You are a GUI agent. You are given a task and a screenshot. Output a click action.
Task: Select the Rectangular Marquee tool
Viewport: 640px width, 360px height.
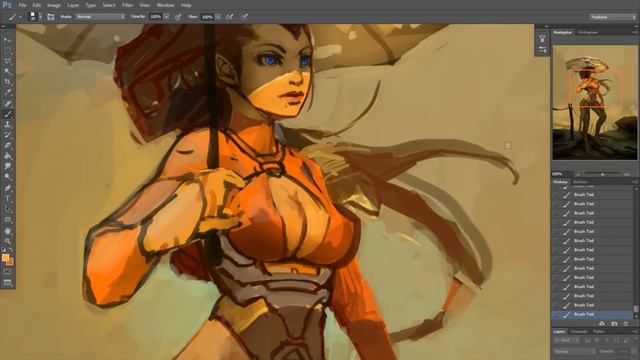[x=7, y=50]
